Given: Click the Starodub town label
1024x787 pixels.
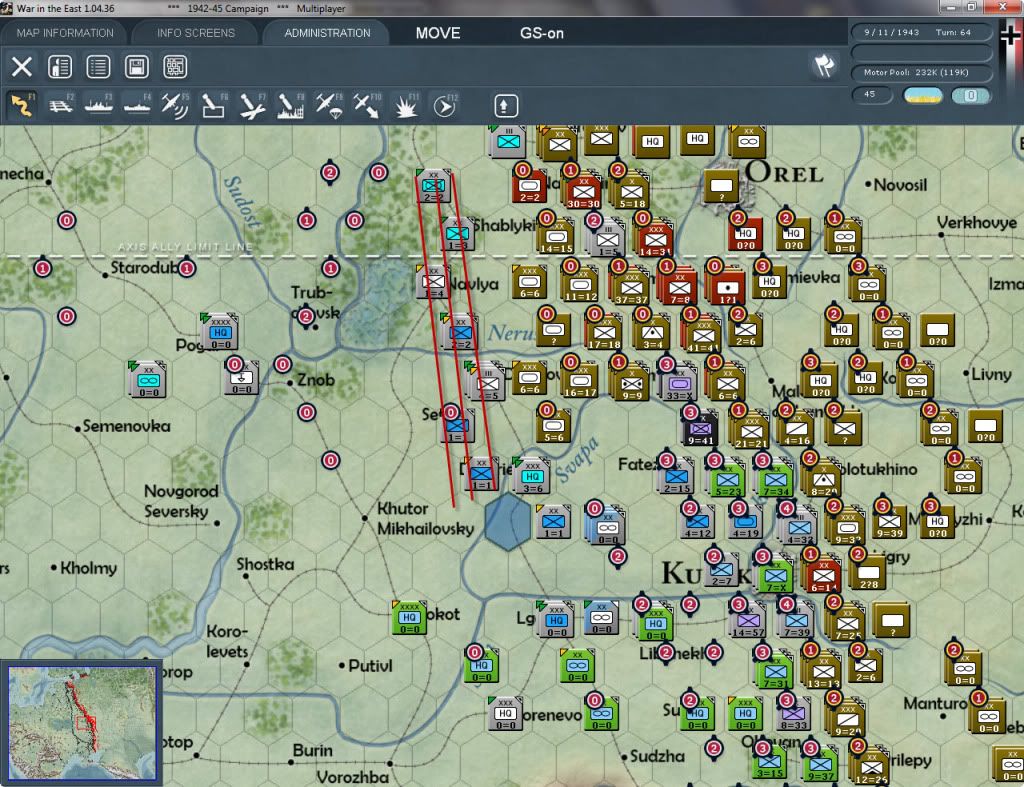Looking at the screenshot, I should (144, 268).
